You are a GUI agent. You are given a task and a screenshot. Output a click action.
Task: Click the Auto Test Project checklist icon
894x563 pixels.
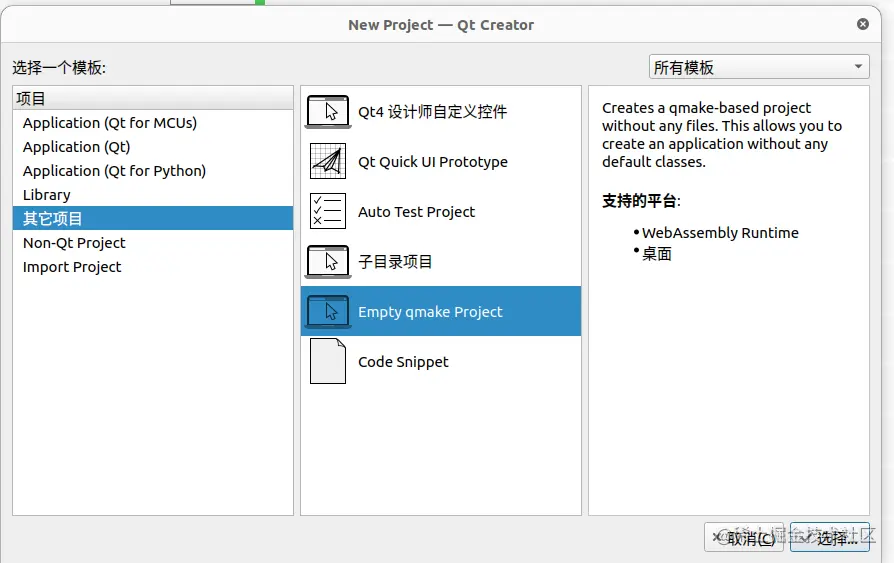tap(328, 212)
